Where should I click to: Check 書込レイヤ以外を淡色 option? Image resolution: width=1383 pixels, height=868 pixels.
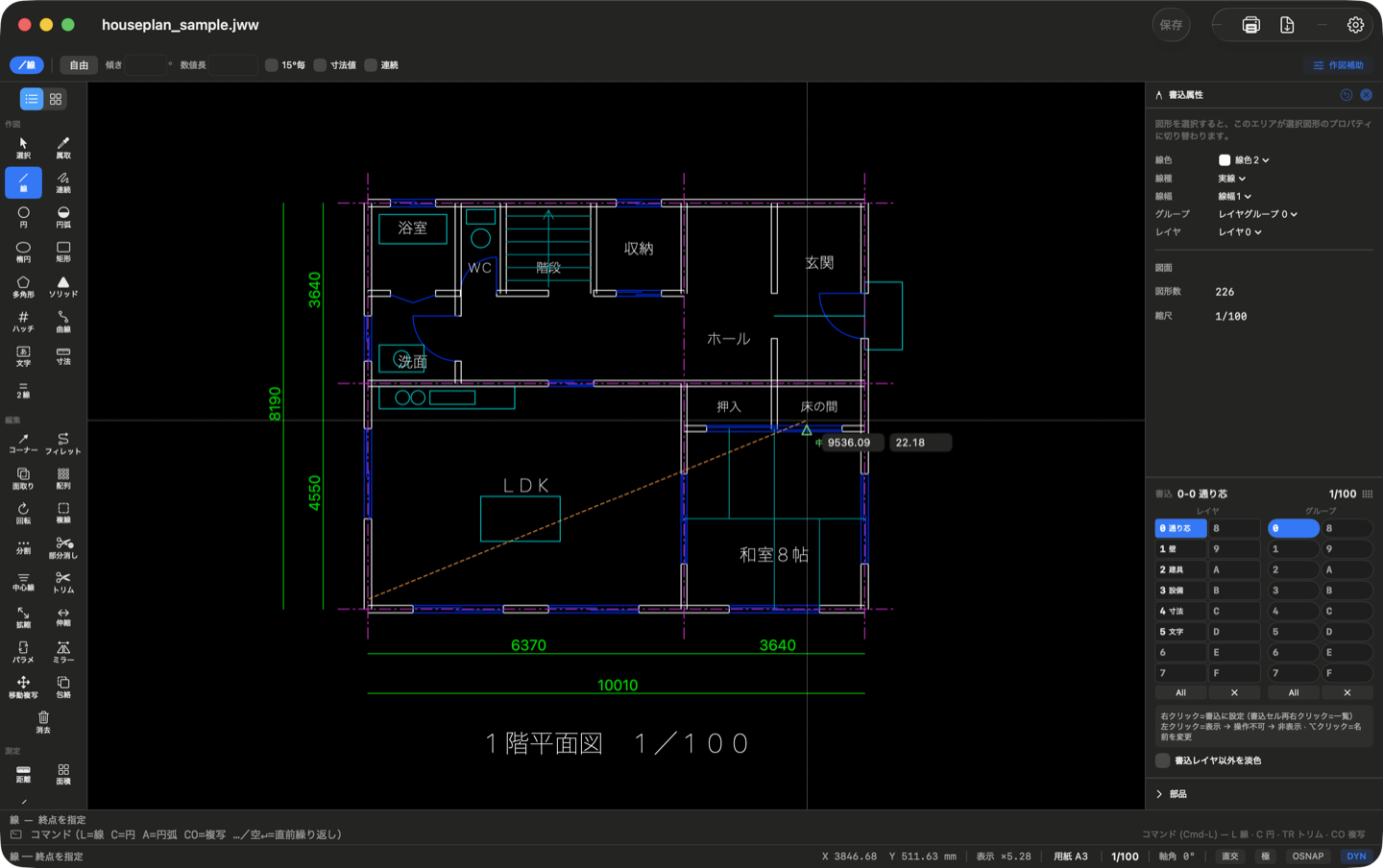[x=1162, y=760]
